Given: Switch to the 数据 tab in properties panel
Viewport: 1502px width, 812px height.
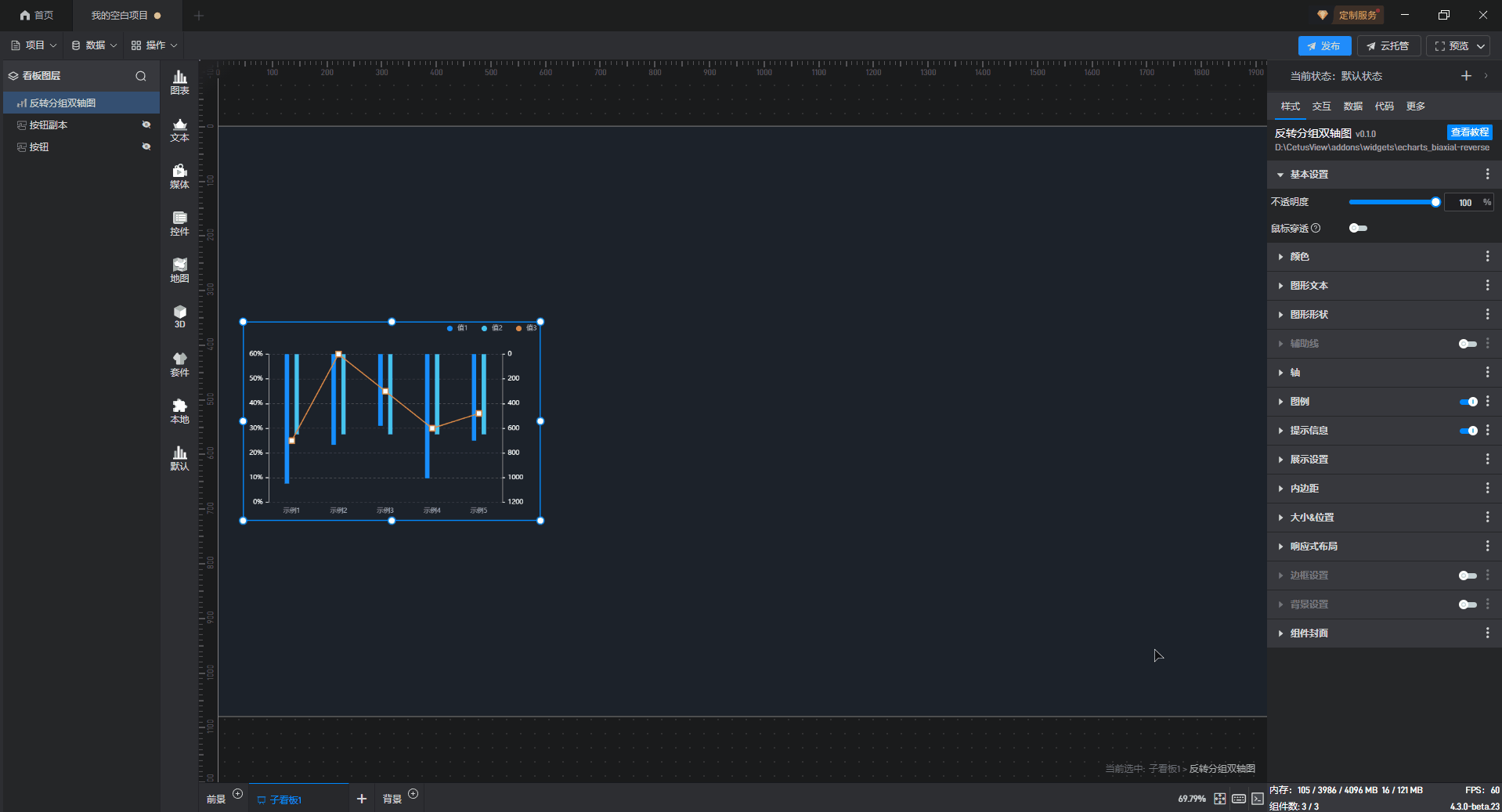Looking at the screenshot, I should (1353, 106).
